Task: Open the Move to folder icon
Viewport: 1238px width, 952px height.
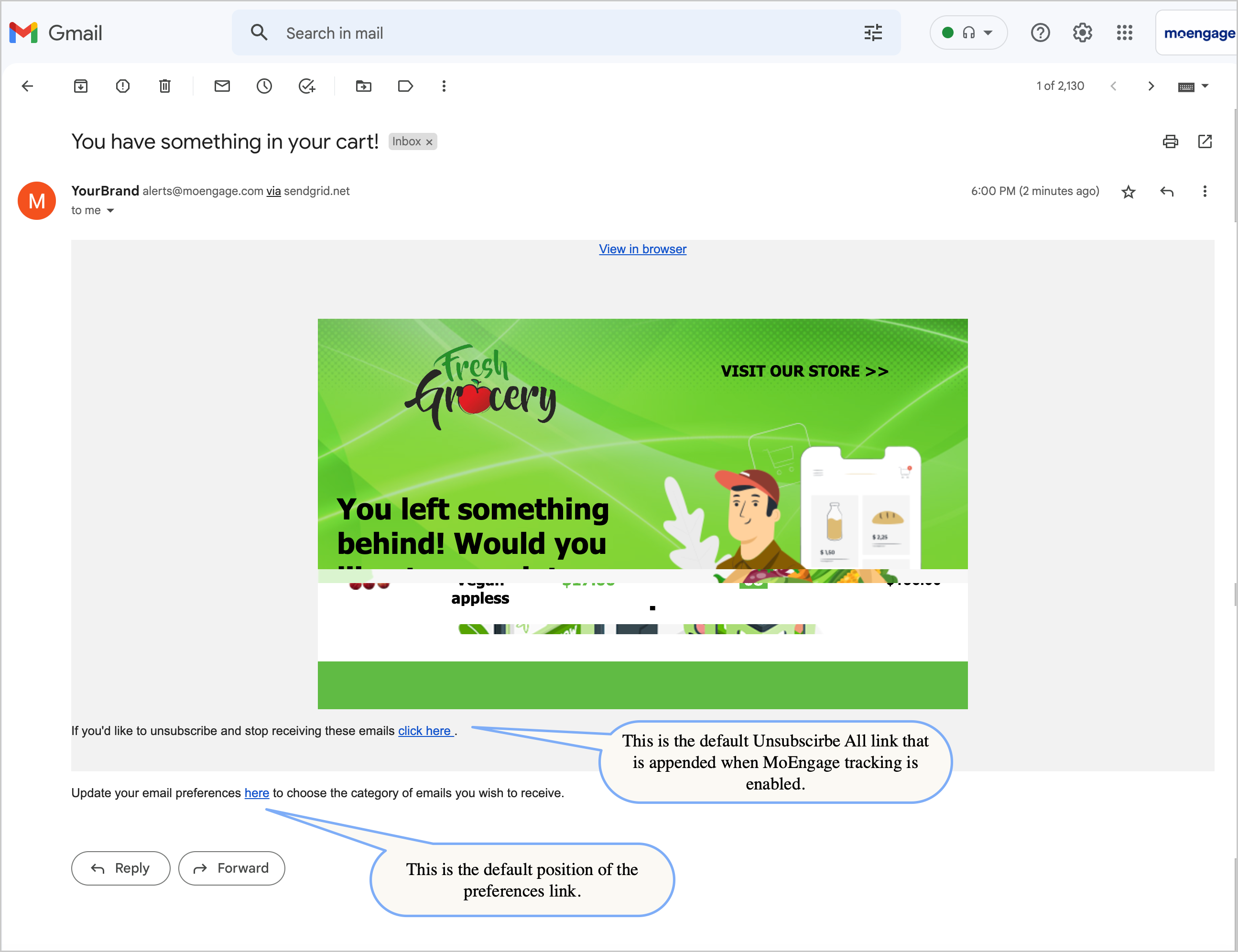Action: pos(363,86)
